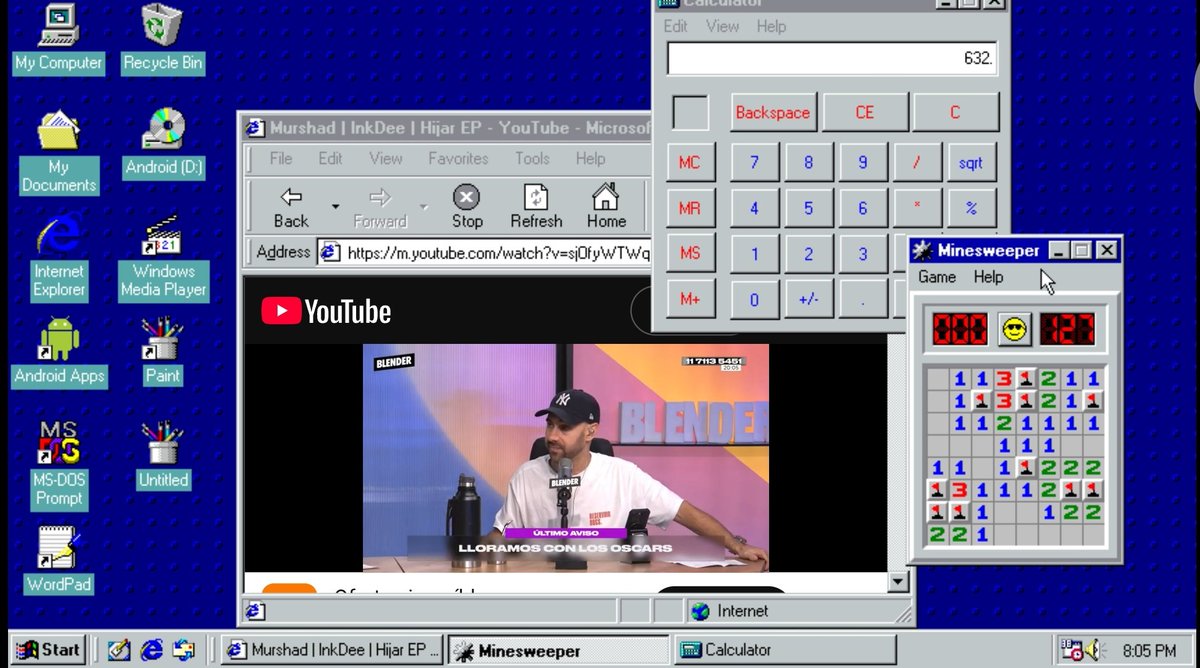
Task: Open the File menu in Internet Explorer
Action: click(281, 158)
